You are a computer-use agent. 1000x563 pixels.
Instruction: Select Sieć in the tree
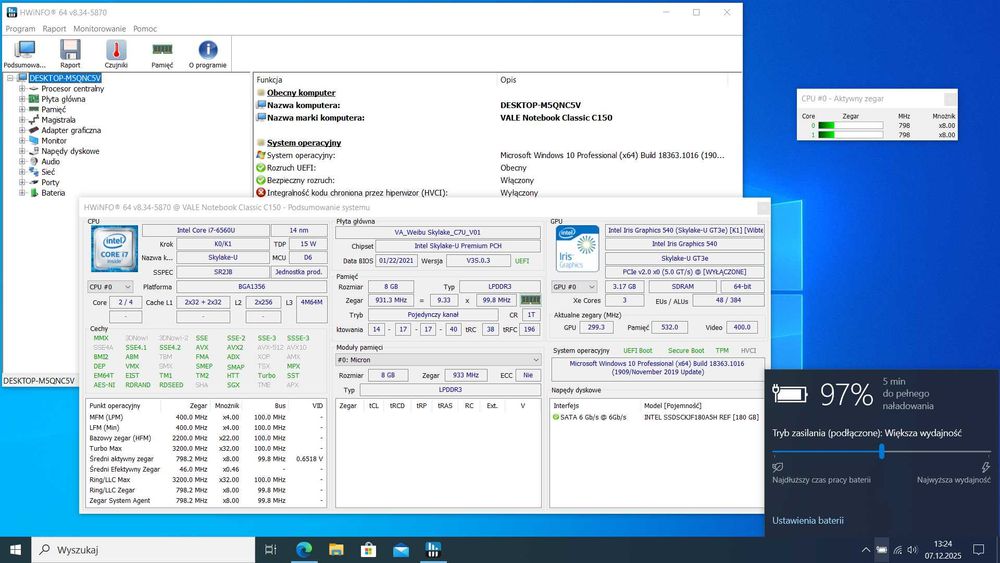[48, 172]
